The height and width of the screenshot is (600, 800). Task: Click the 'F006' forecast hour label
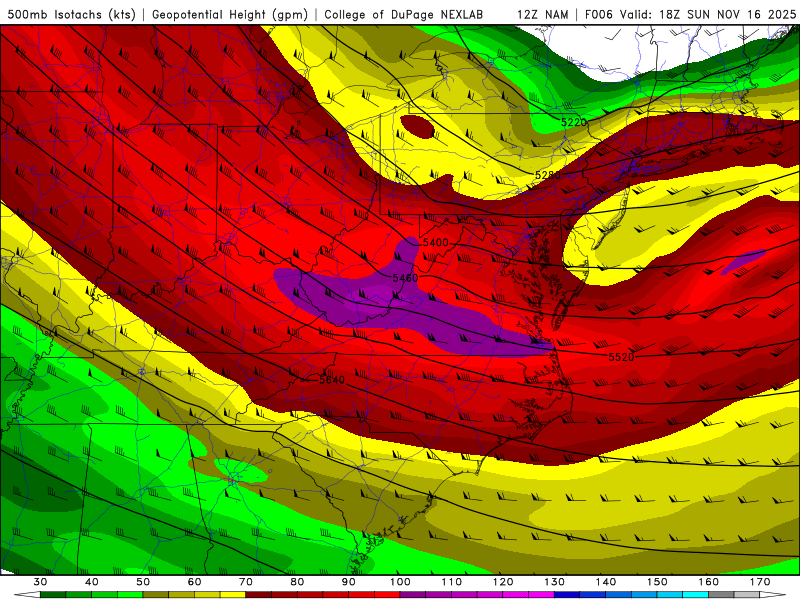(598, 14)
